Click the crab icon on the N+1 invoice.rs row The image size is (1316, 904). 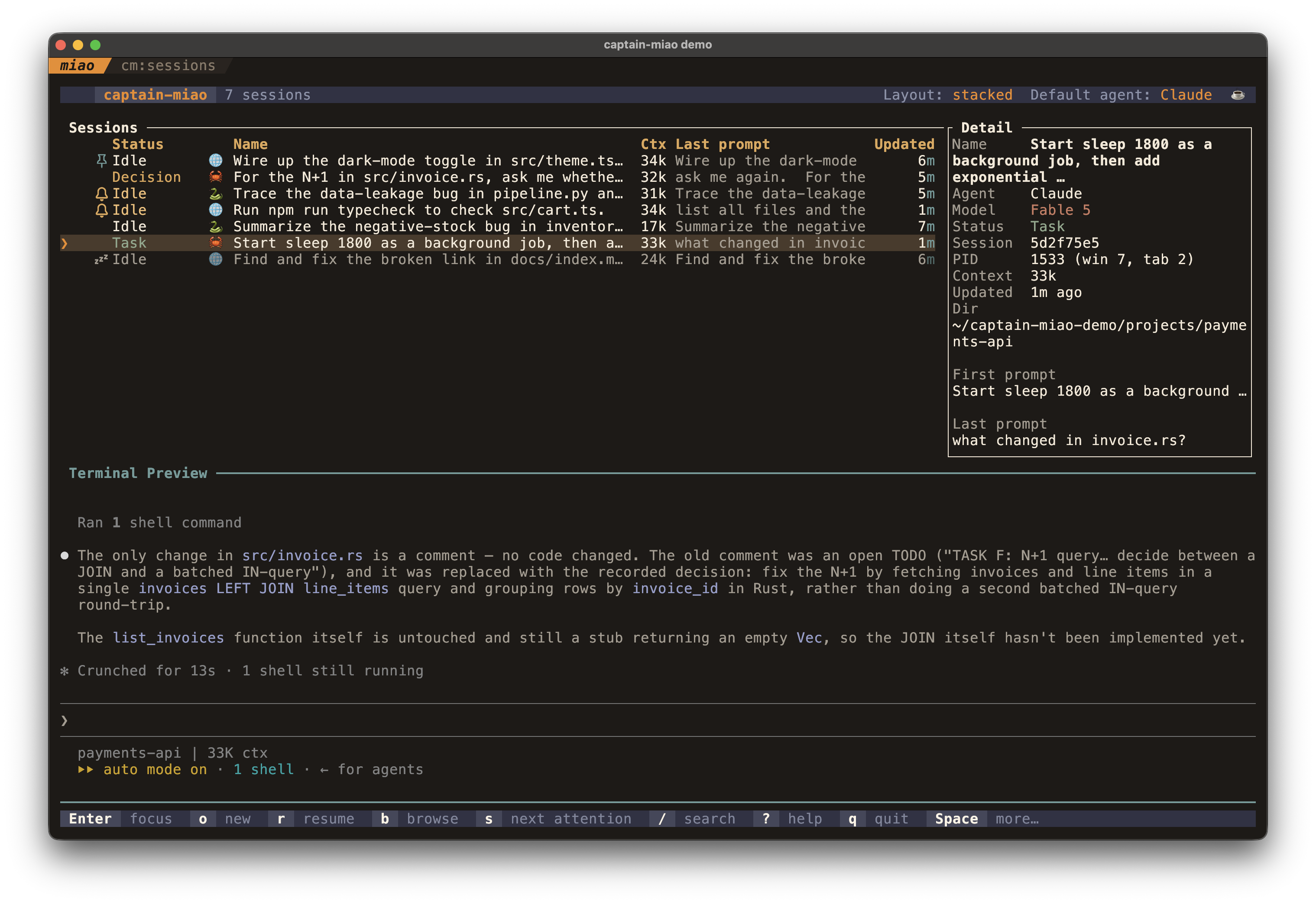(x=215, y=177)
